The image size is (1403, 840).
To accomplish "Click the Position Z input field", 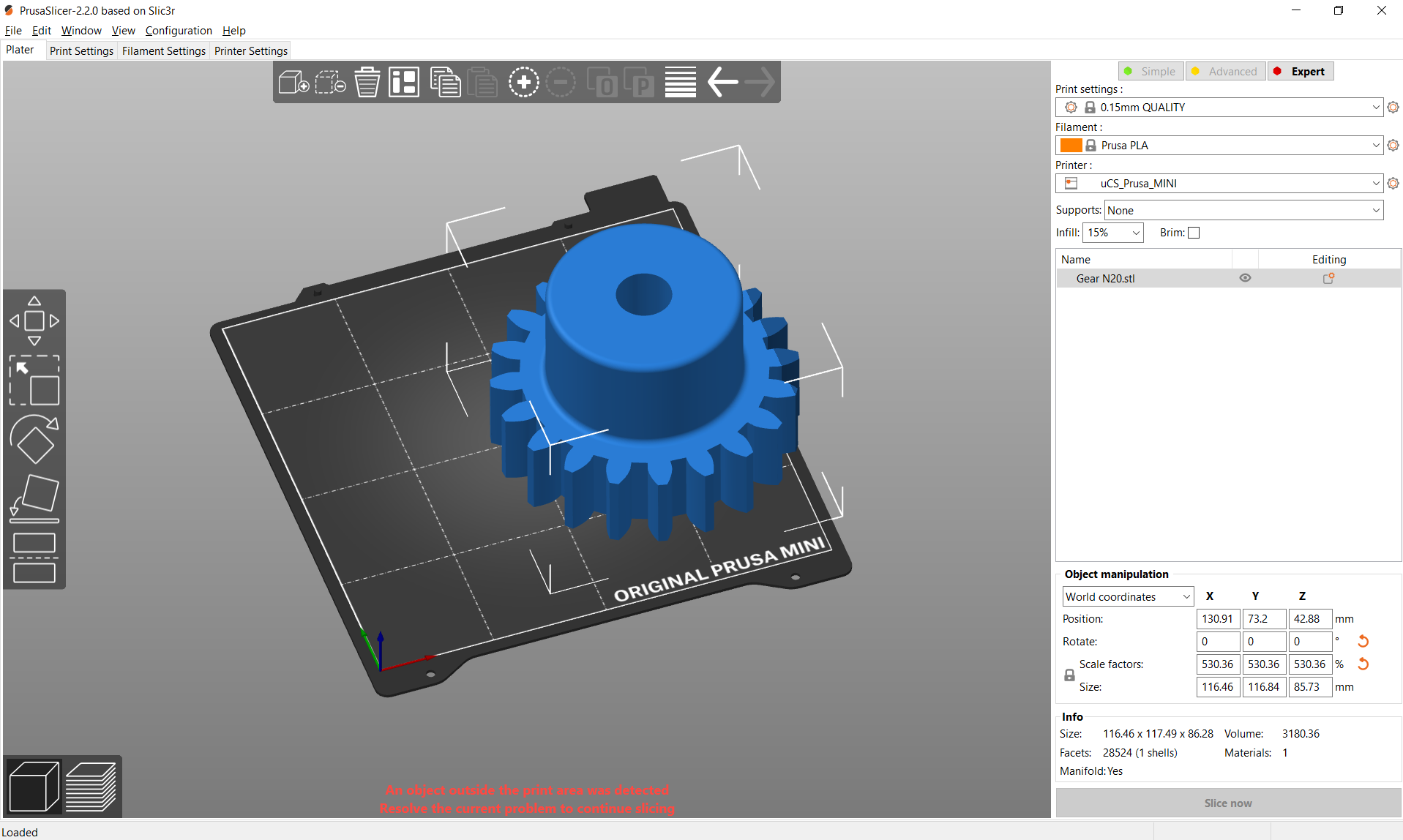I will coord(1309,619).
